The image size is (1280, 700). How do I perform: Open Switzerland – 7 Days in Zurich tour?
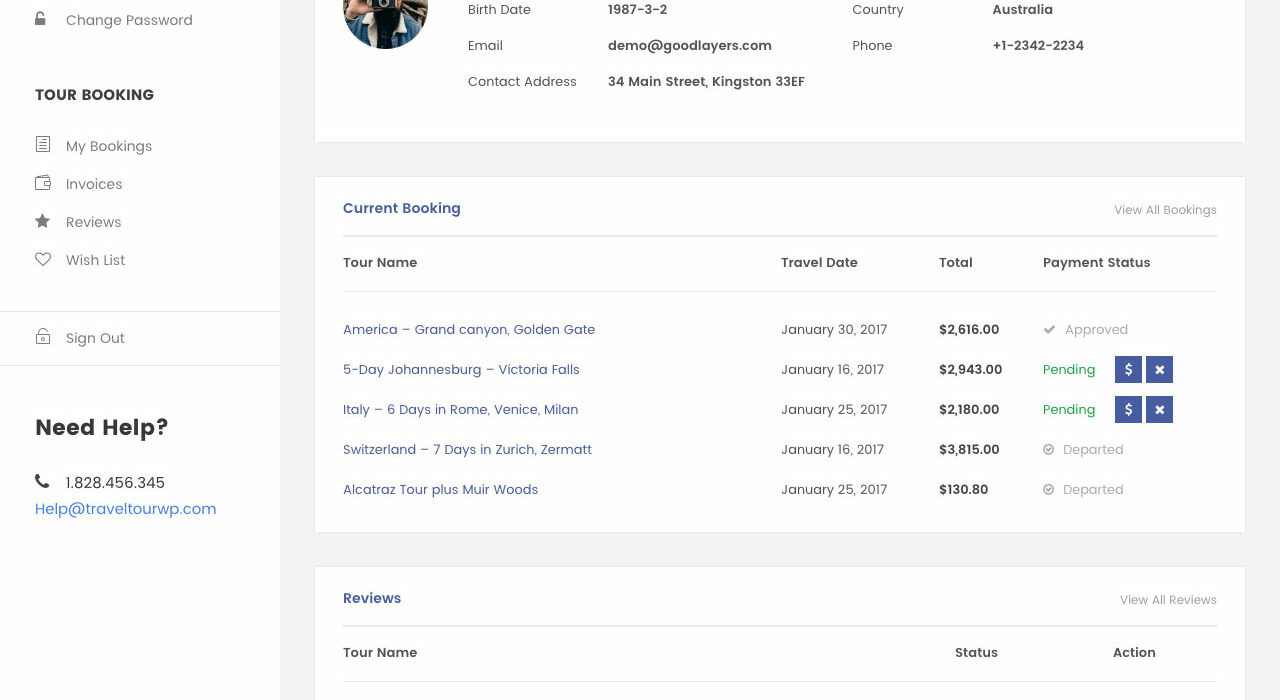pyautogui.click(x=467, y=450)
